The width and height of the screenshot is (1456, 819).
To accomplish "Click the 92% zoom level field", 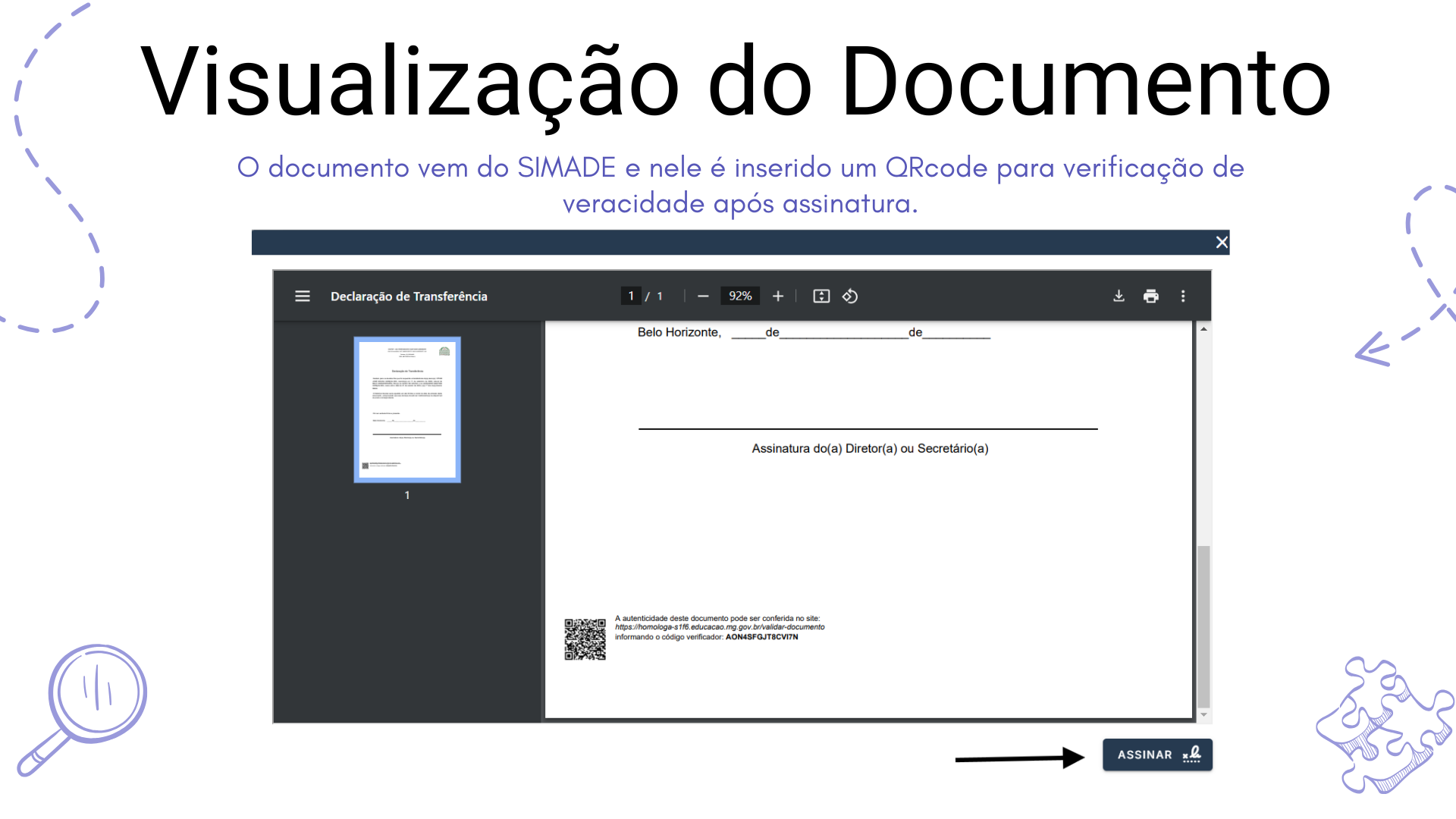I will pyautogui.click(x=740, y=297).
